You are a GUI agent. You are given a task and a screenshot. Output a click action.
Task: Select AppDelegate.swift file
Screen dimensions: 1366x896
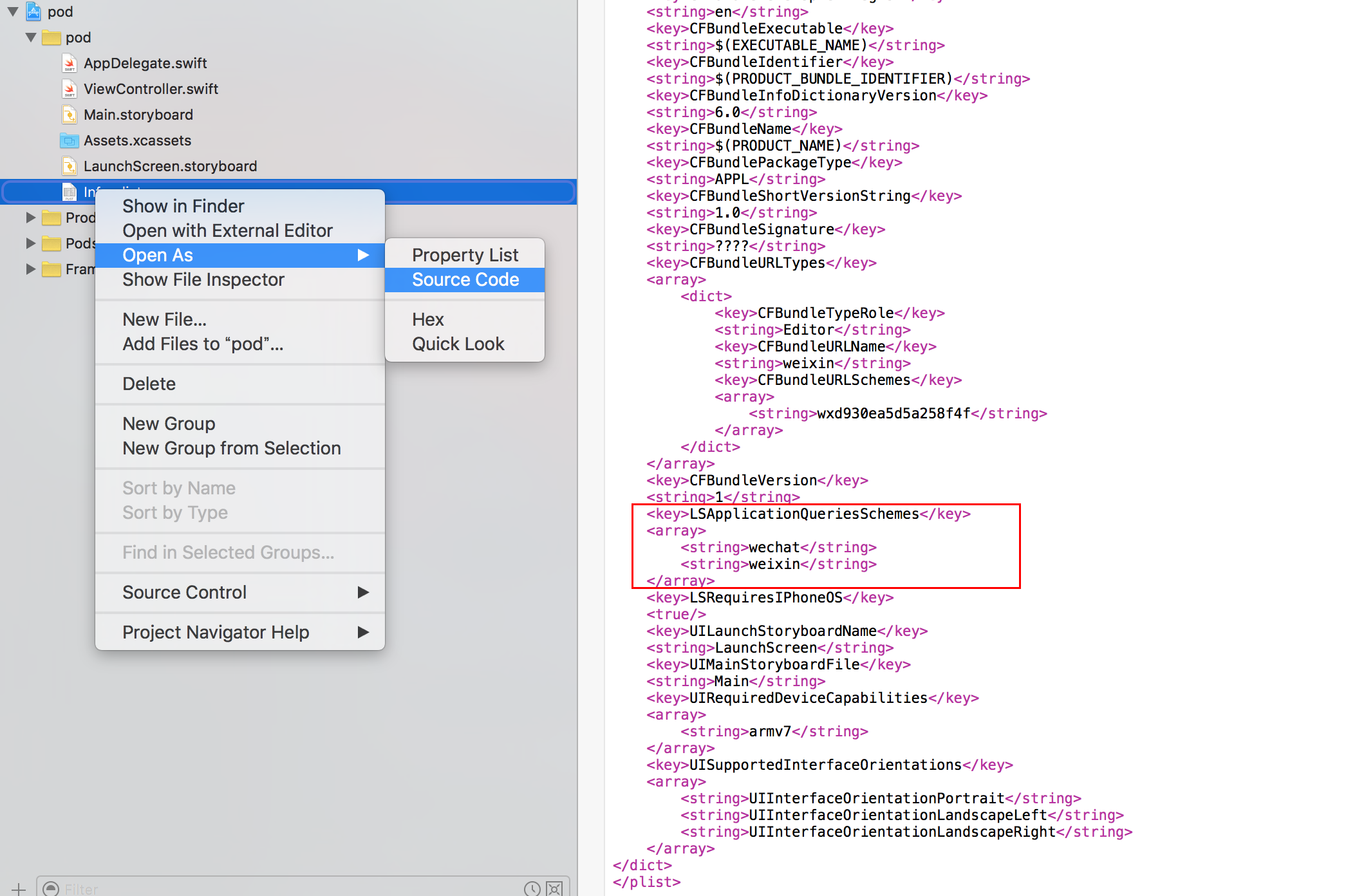click(x=145, y=63)
